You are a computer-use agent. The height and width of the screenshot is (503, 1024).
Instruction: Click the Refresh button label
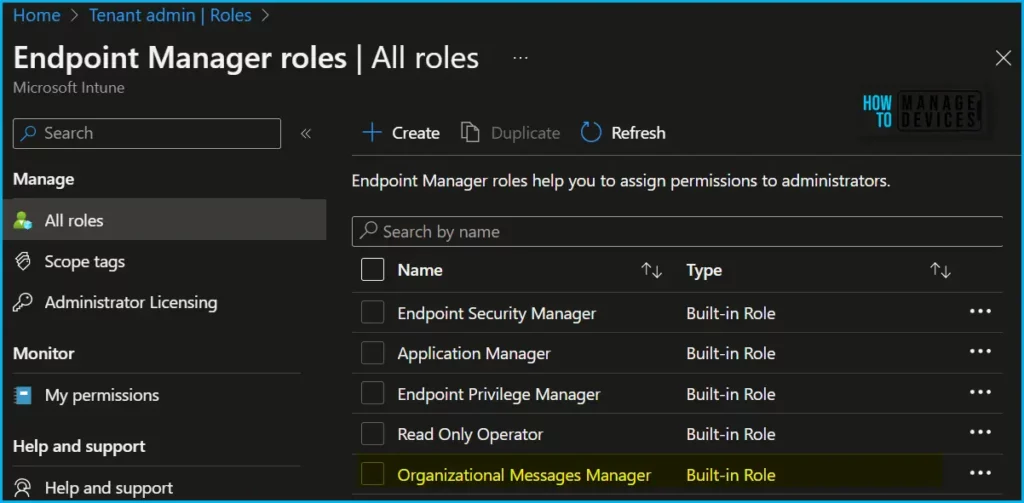pyautogui.click(x=638, y=133)
